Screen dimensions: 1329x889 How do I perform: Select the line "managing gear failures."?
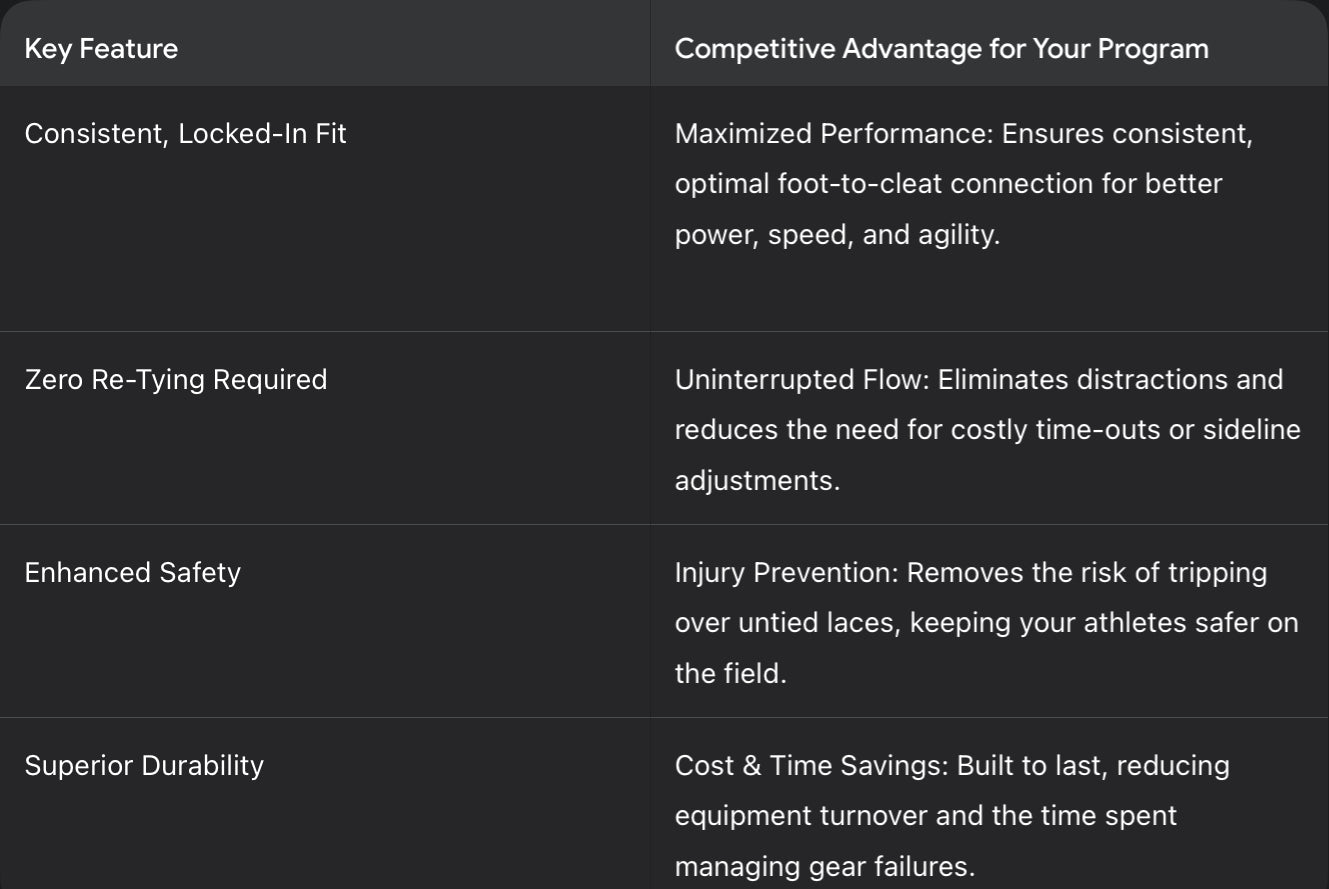824,866
